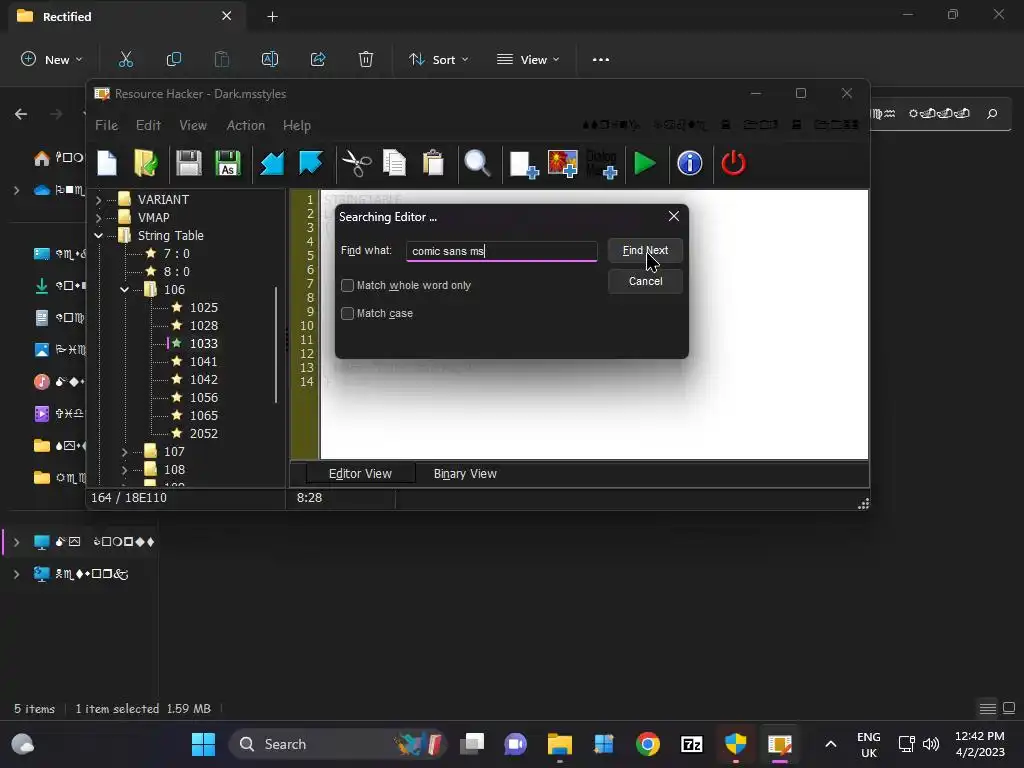Switch to the Editor View tab
This screenshot has height=768, width=1024.
(360, 473)
